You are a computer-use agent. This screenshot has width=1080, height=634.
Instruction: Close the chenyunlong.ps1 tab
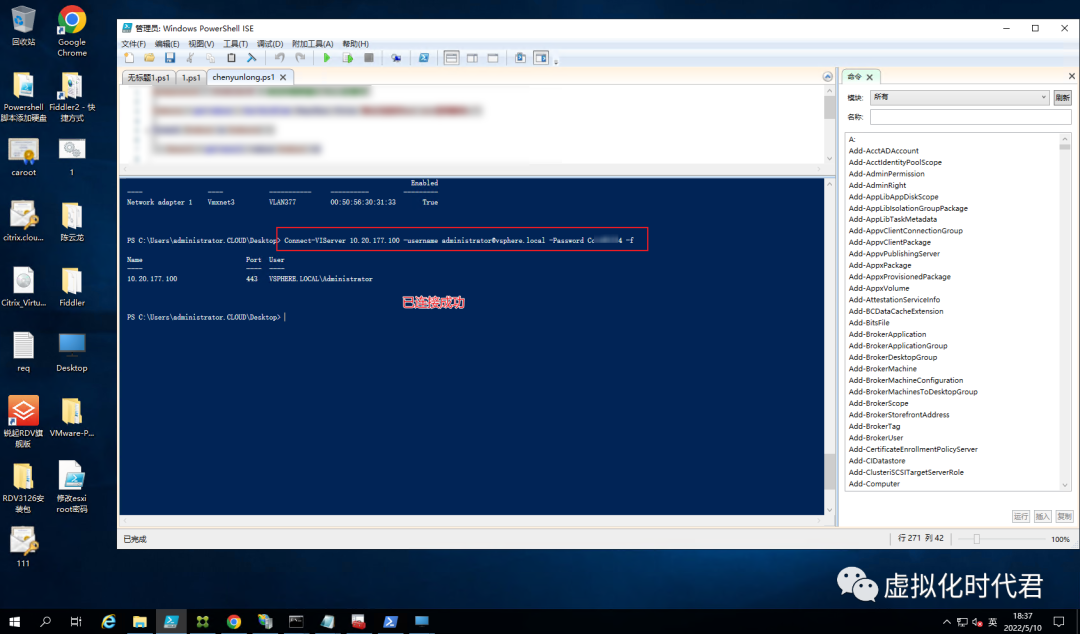283,77
